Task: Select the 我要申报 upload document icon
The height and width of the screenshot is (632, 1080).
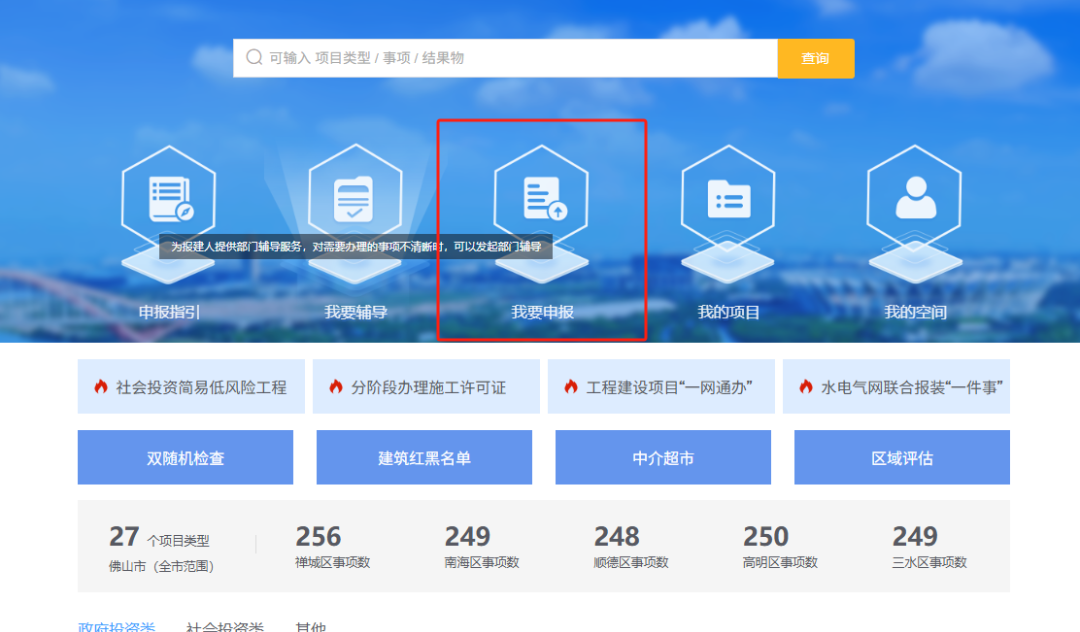Action: [x=542, y=197]
